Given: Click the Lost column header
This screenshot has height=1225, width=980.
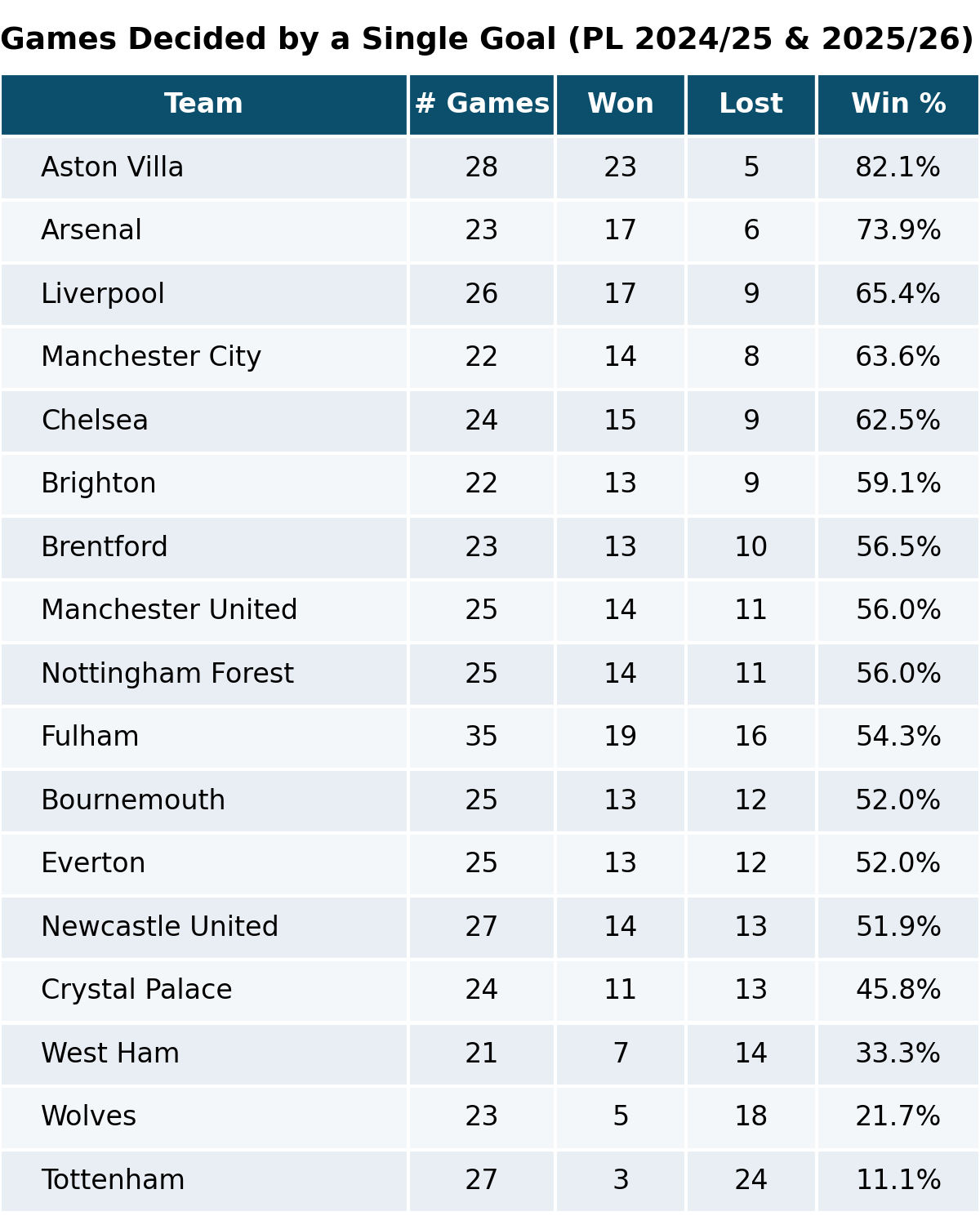Looking at the screenshot, I should 751,105.
